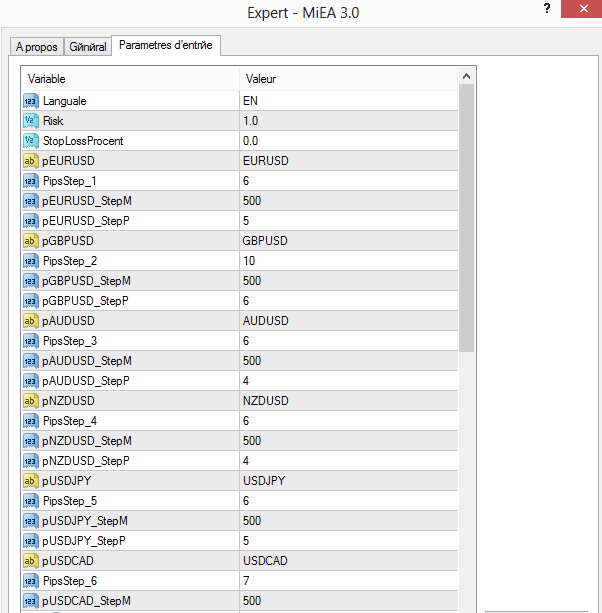Select the Parametres d'entrée tab

[x=165, y=46]
